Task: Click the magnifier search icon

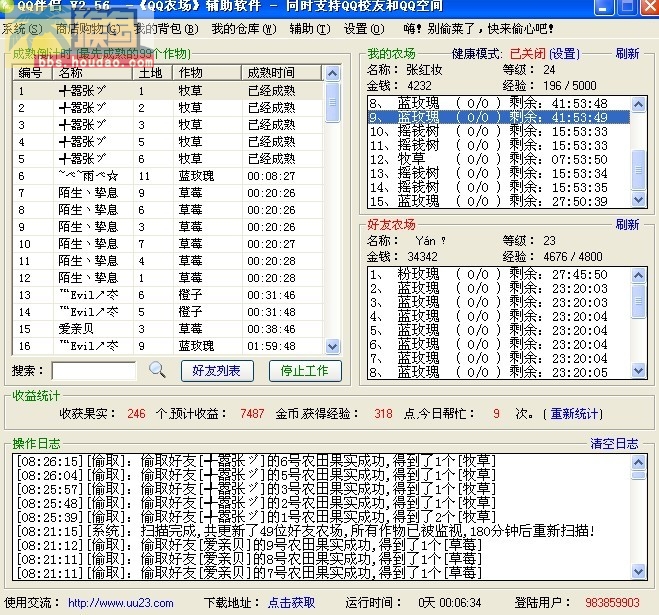Action: click(157, 370)
